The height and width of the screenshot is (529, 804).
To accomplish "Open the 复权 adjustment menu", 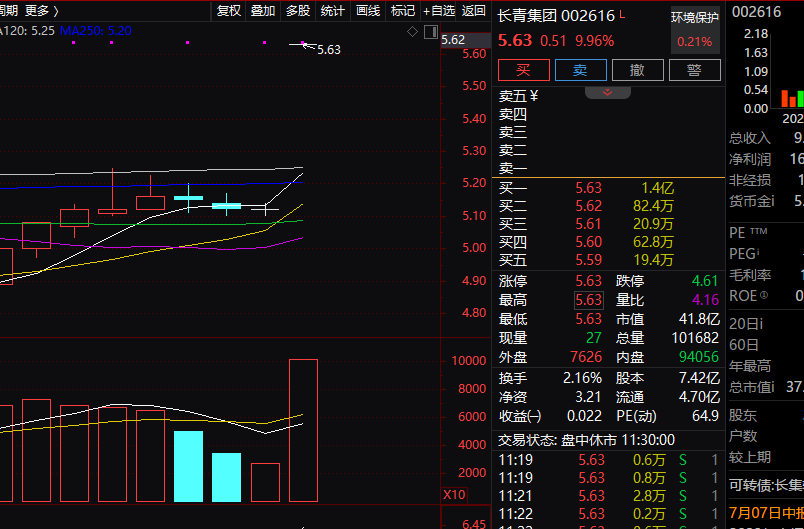I will tap(228, 10).
